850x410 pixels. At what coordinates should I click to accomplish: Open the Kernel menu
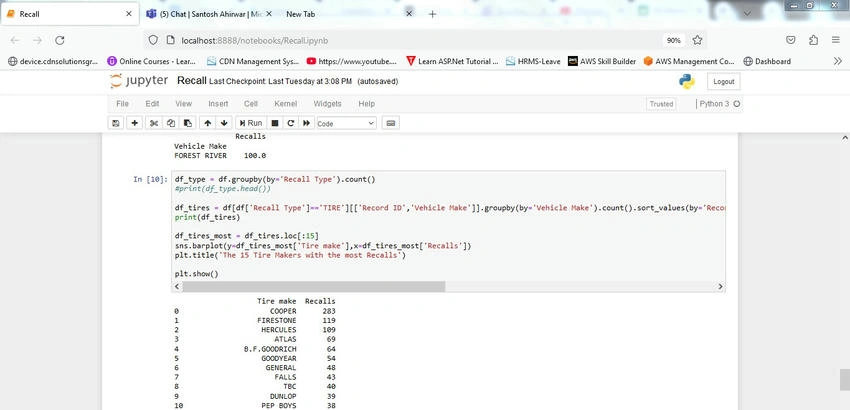286,104
